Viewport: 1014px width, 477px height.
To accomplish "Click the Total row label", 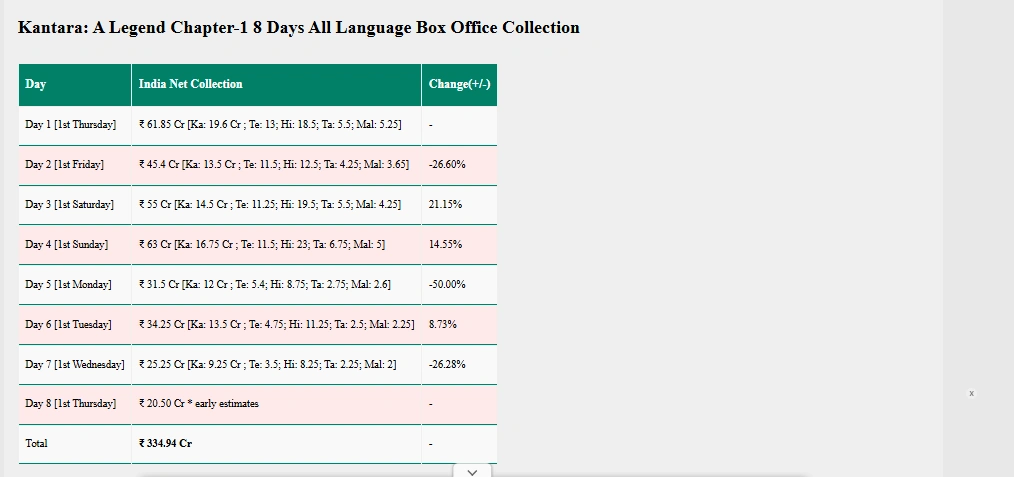I will point(36,443).
